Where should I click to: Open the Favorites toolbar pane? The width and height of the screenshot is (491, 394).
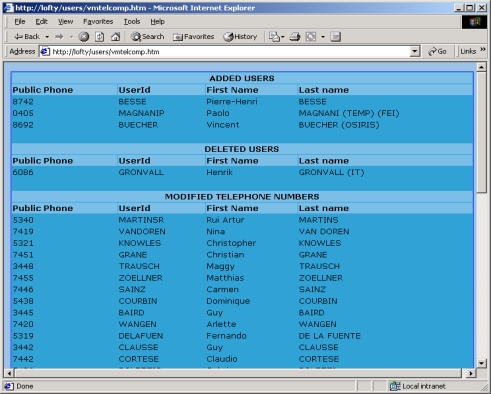pyautogui.click(x=193, y=37)
